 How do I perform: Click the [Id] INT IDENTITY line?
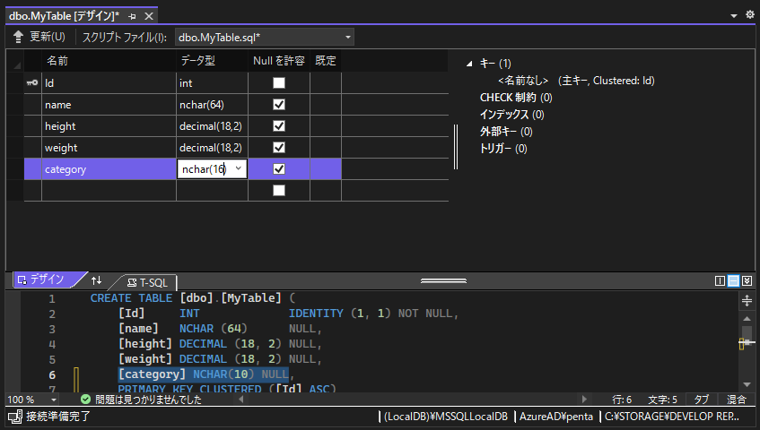288,314
